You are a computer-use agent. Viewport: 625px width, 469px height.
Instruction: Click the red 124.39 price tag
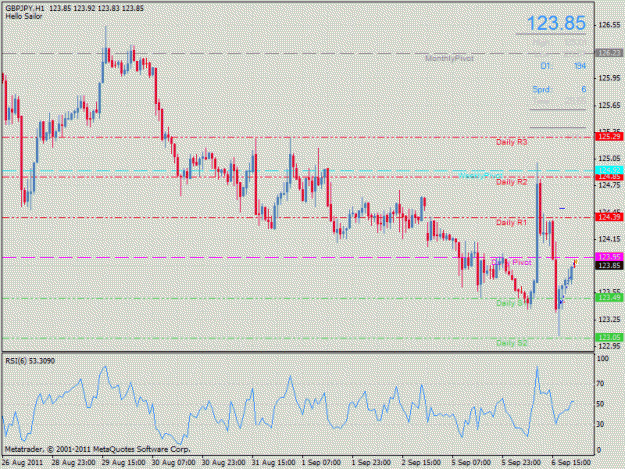click(609, 217)
